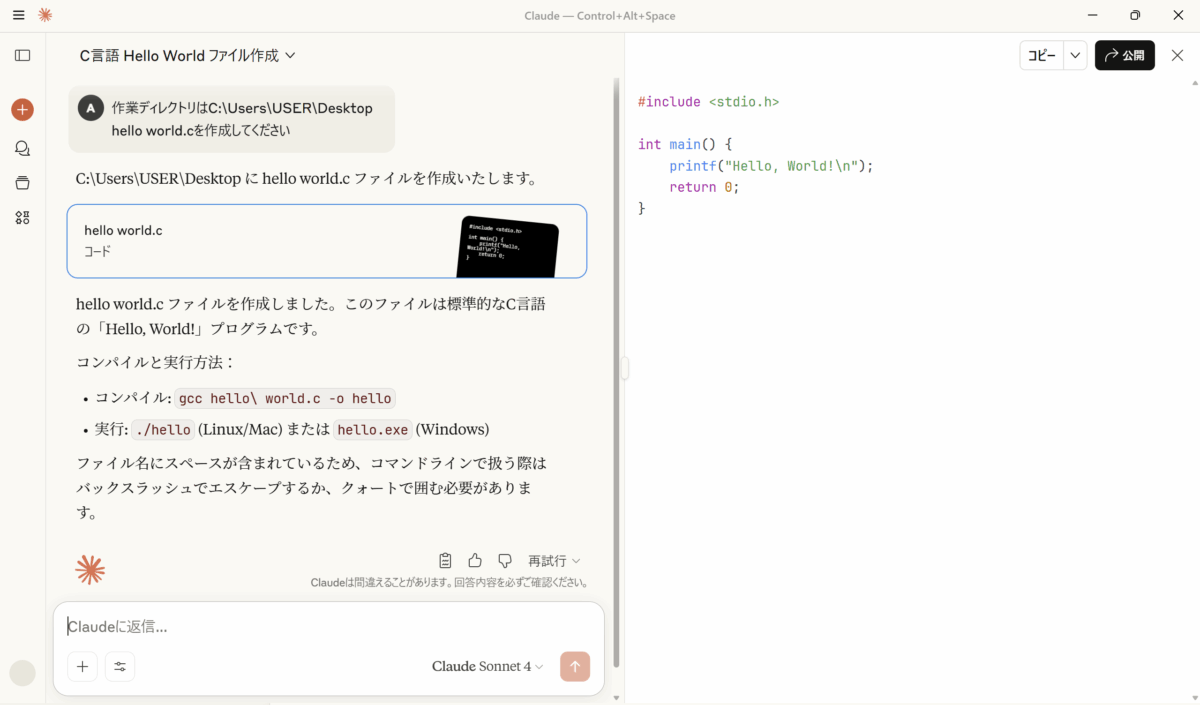The width and height of the screenshot is (1200, 705).
Task: Click the plus attachment button in composer
Action: click(82, 666)
